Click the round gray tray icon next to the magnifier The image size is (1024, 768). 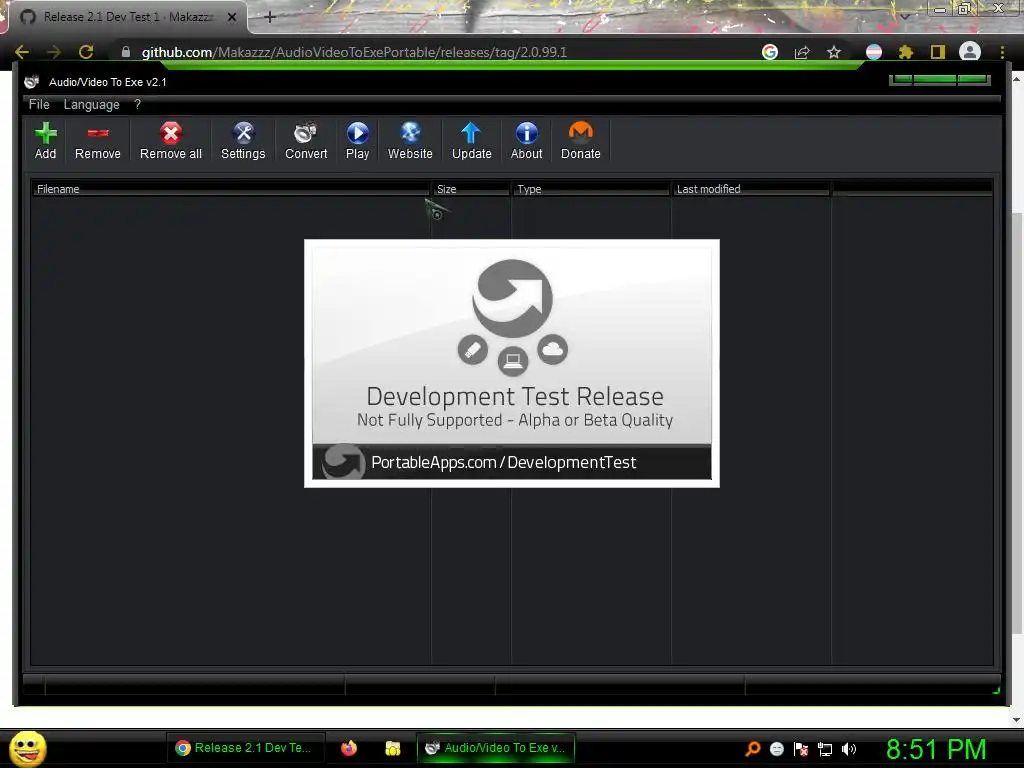click(x=776, y=749)
